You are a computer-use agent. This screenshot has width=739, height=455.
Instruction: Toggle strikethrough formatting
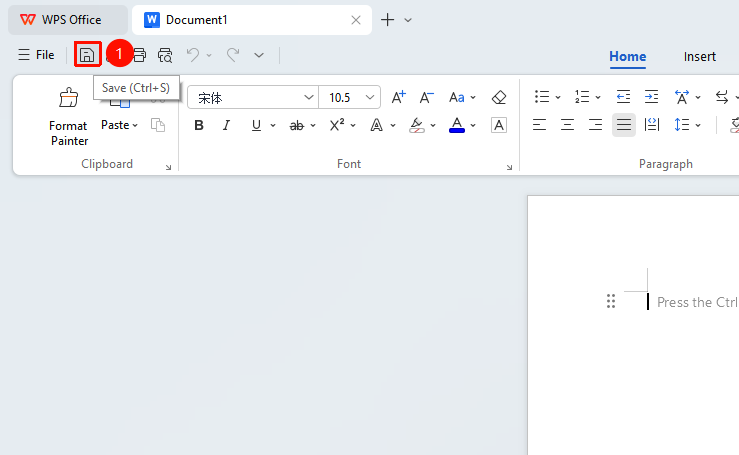296,125
